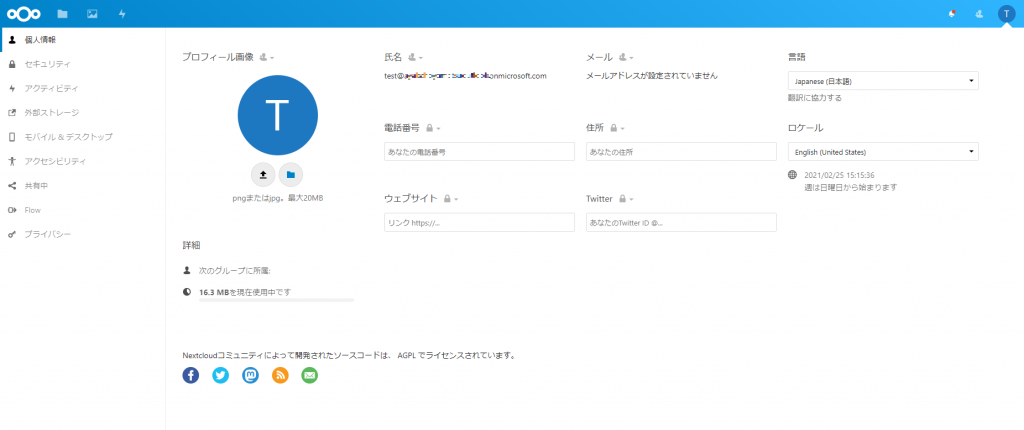Click pngまたはjpg。最大20MB hint text
The image size is (1024, 430).
click(278, 197)
